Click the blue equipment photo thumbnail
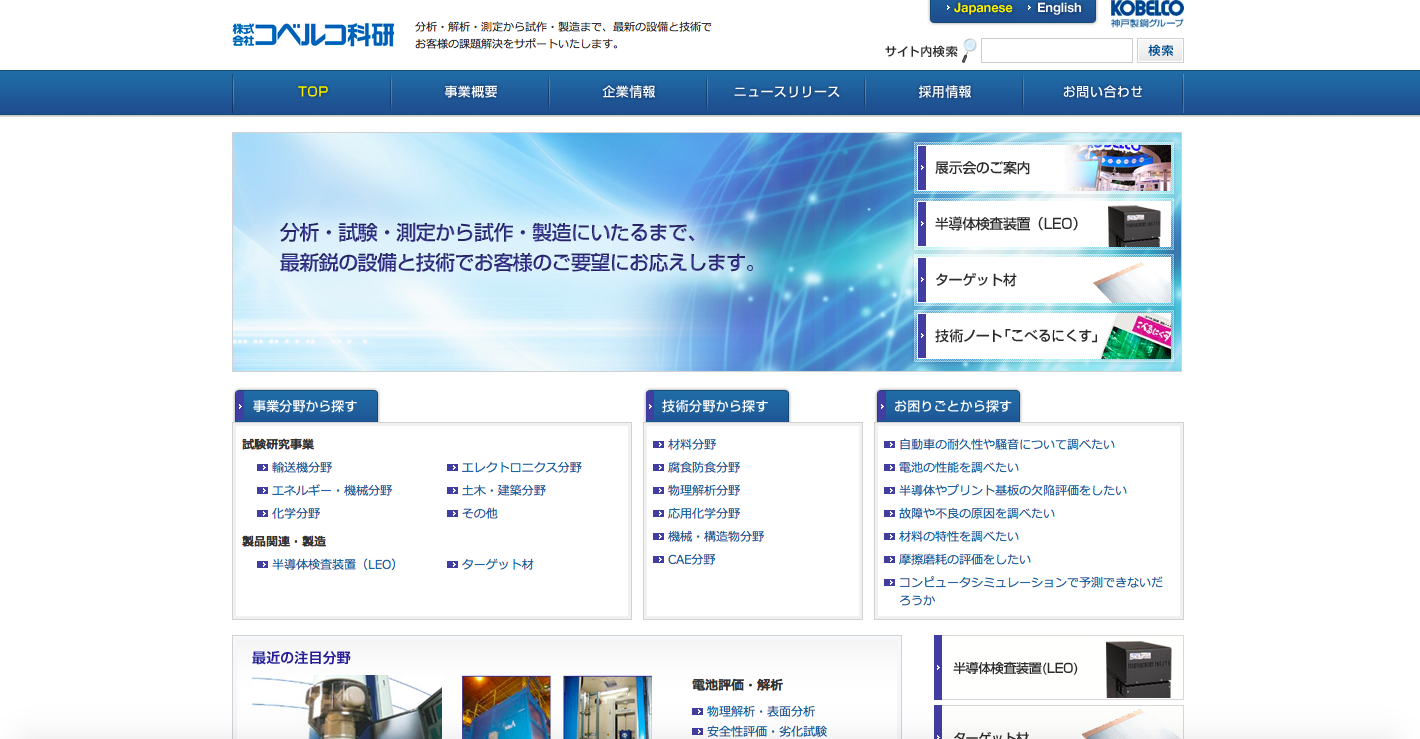This screenshot has width=1420, height=739. tap(607, 707)
